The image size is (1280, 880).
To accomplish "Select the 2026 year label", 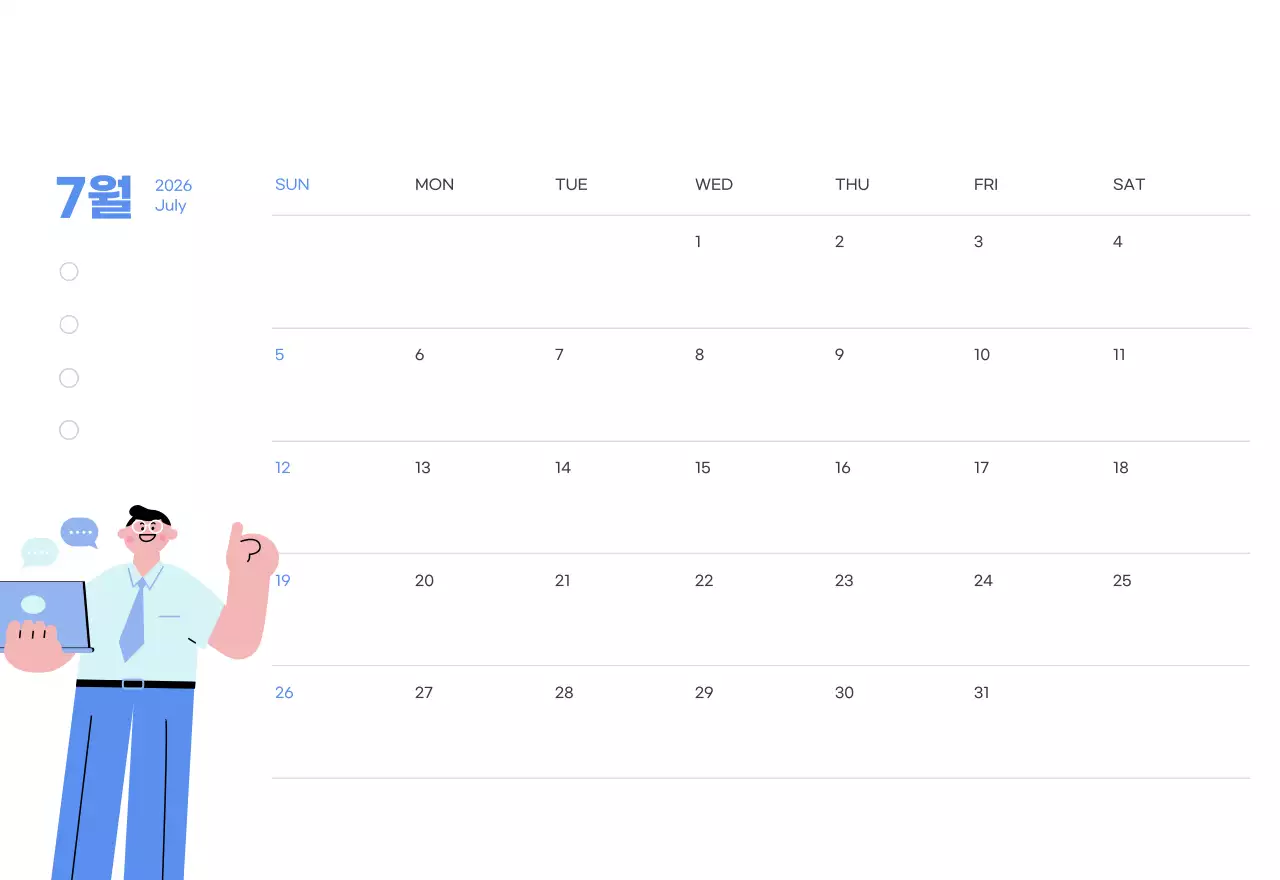I will [173, 186].
